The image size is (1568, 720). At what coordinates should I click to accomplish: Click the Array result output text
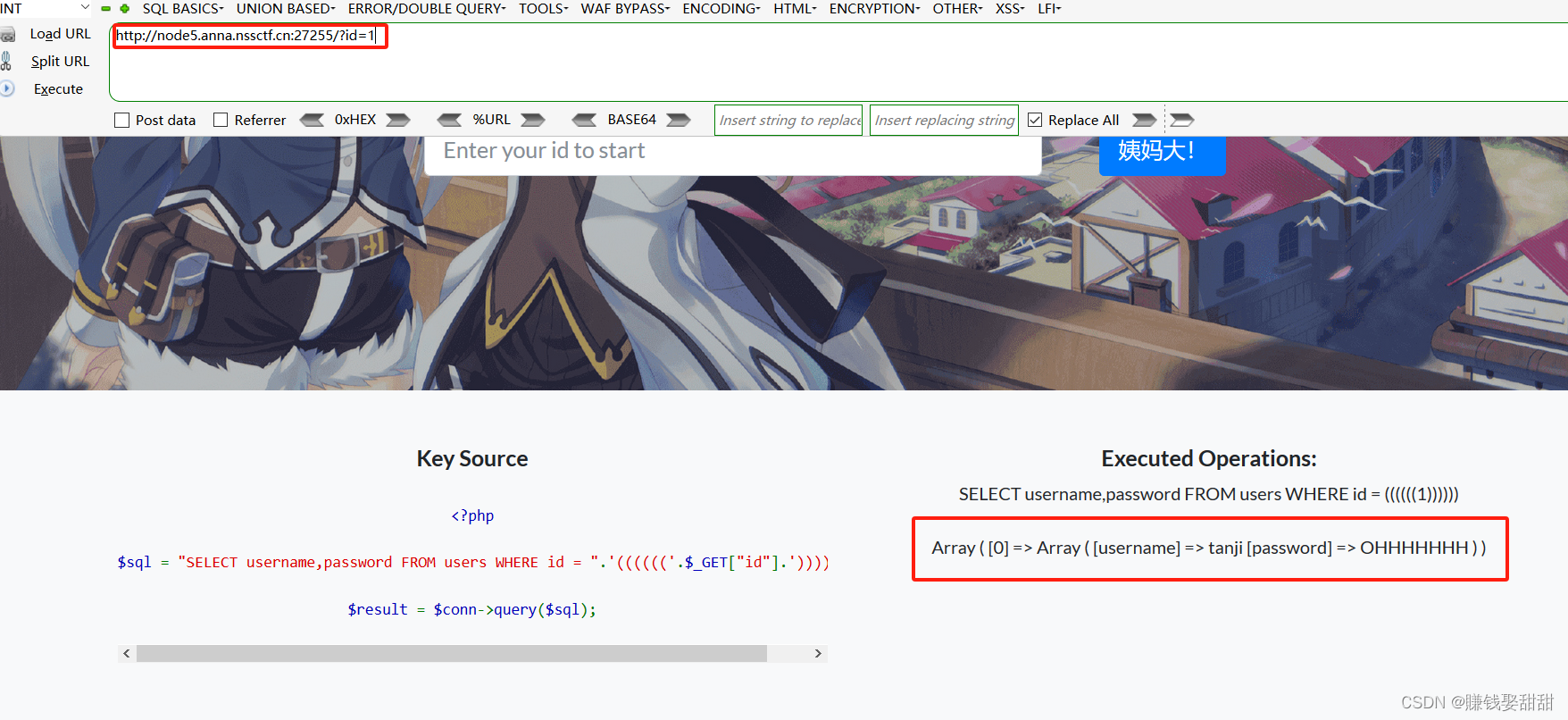click(x=1209, y=548)
